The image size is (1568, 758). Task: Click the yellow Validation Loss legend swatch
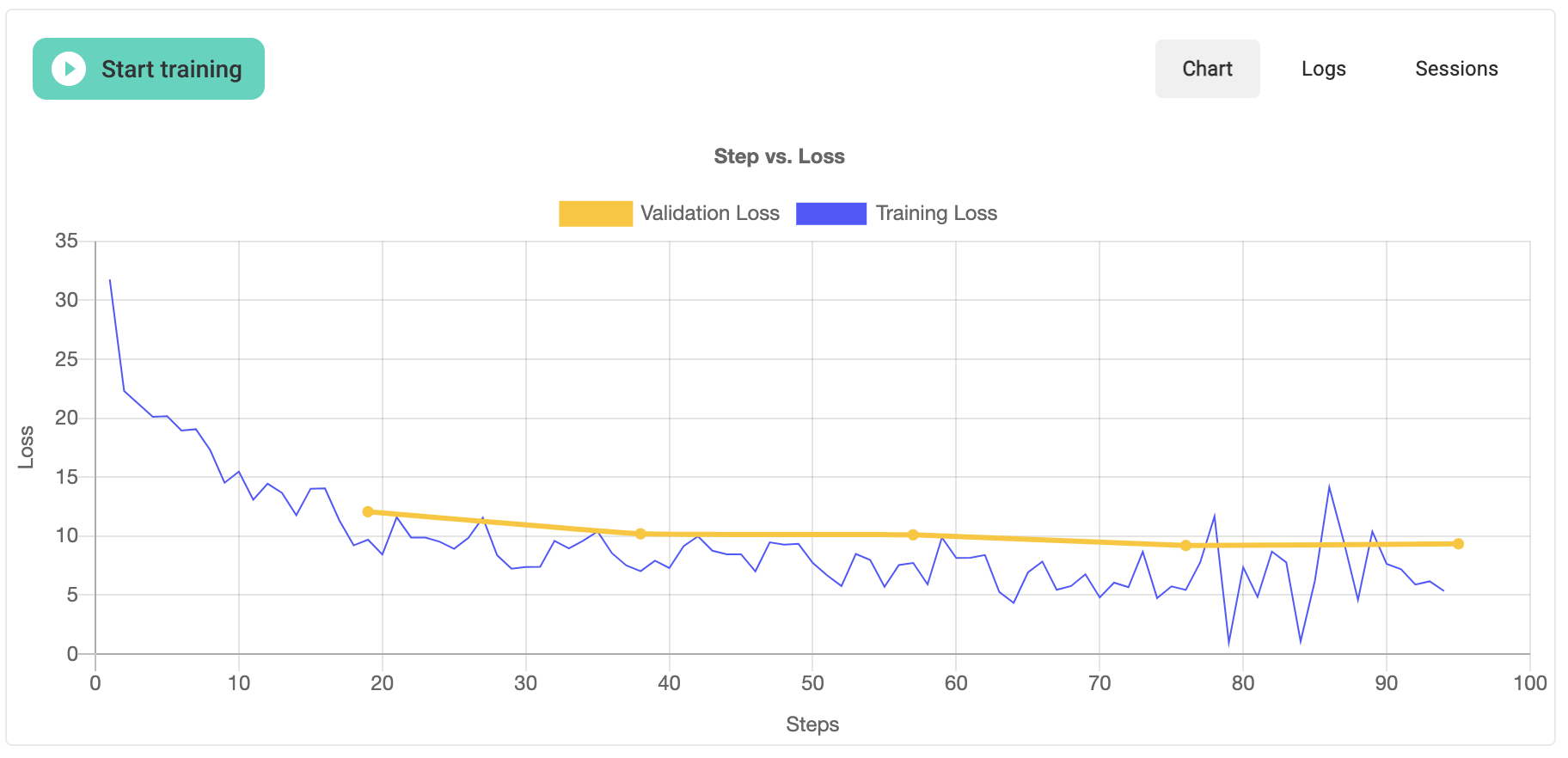595,214
